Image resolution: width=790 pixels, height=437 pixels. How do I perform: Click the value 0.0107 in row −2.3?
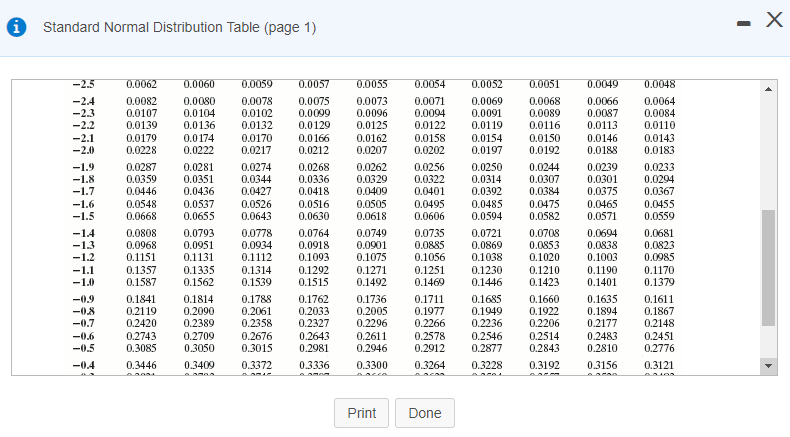(142, 113)
